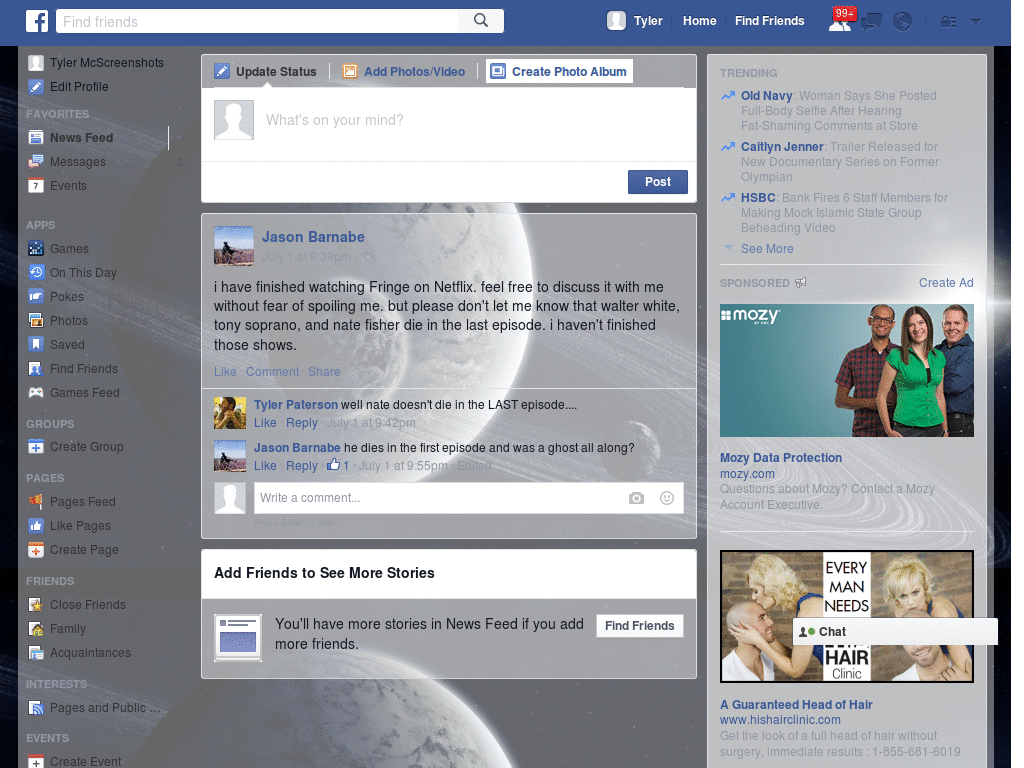This screenshot has height=768, width=1024.
Task: Click the News Feed sidebar icon
Action: pyautogui.click(x=36, y=137)
